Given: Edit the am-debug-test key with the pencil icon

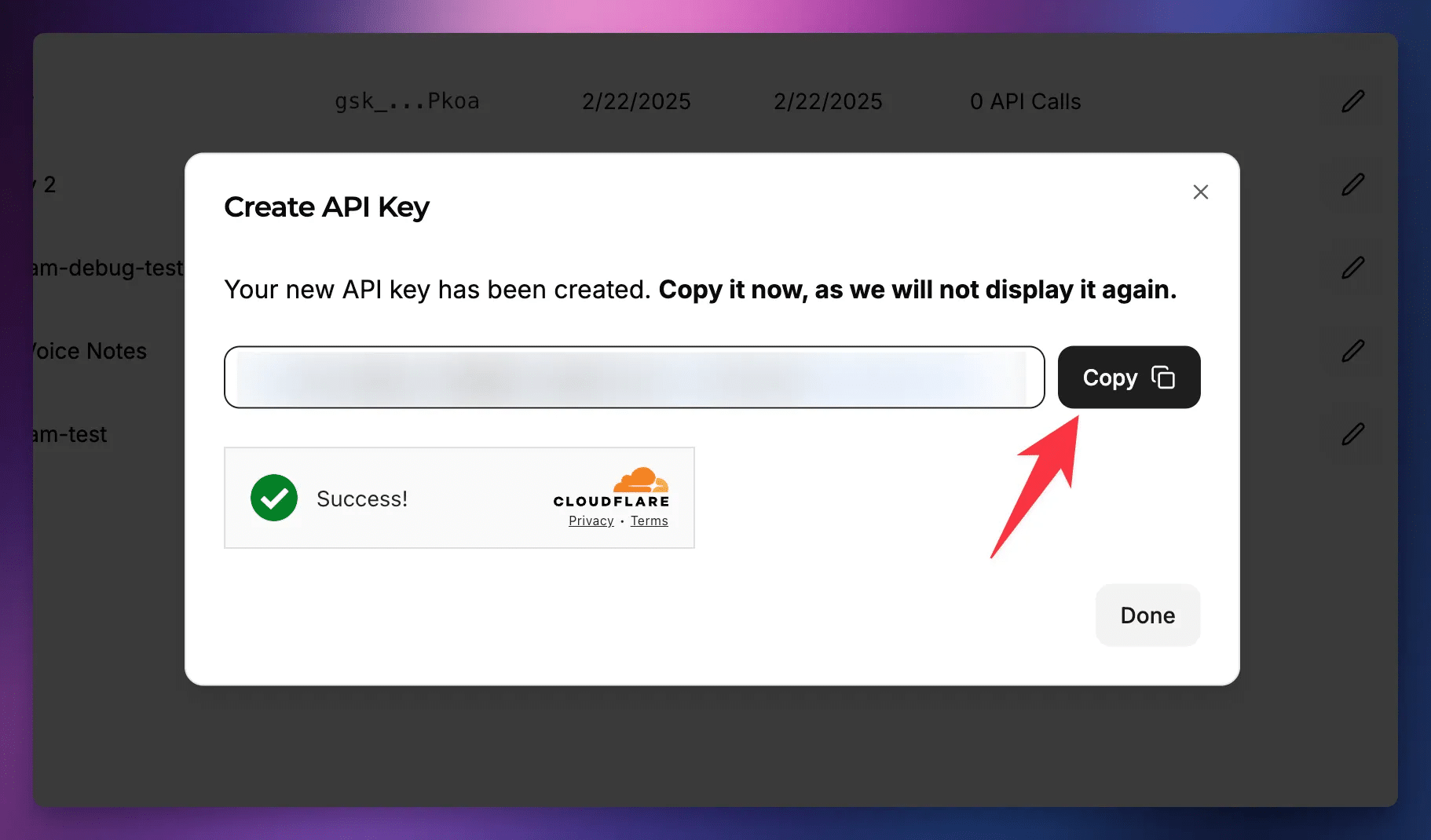Looking at the screenshot, I should (x=1352, y=268).
